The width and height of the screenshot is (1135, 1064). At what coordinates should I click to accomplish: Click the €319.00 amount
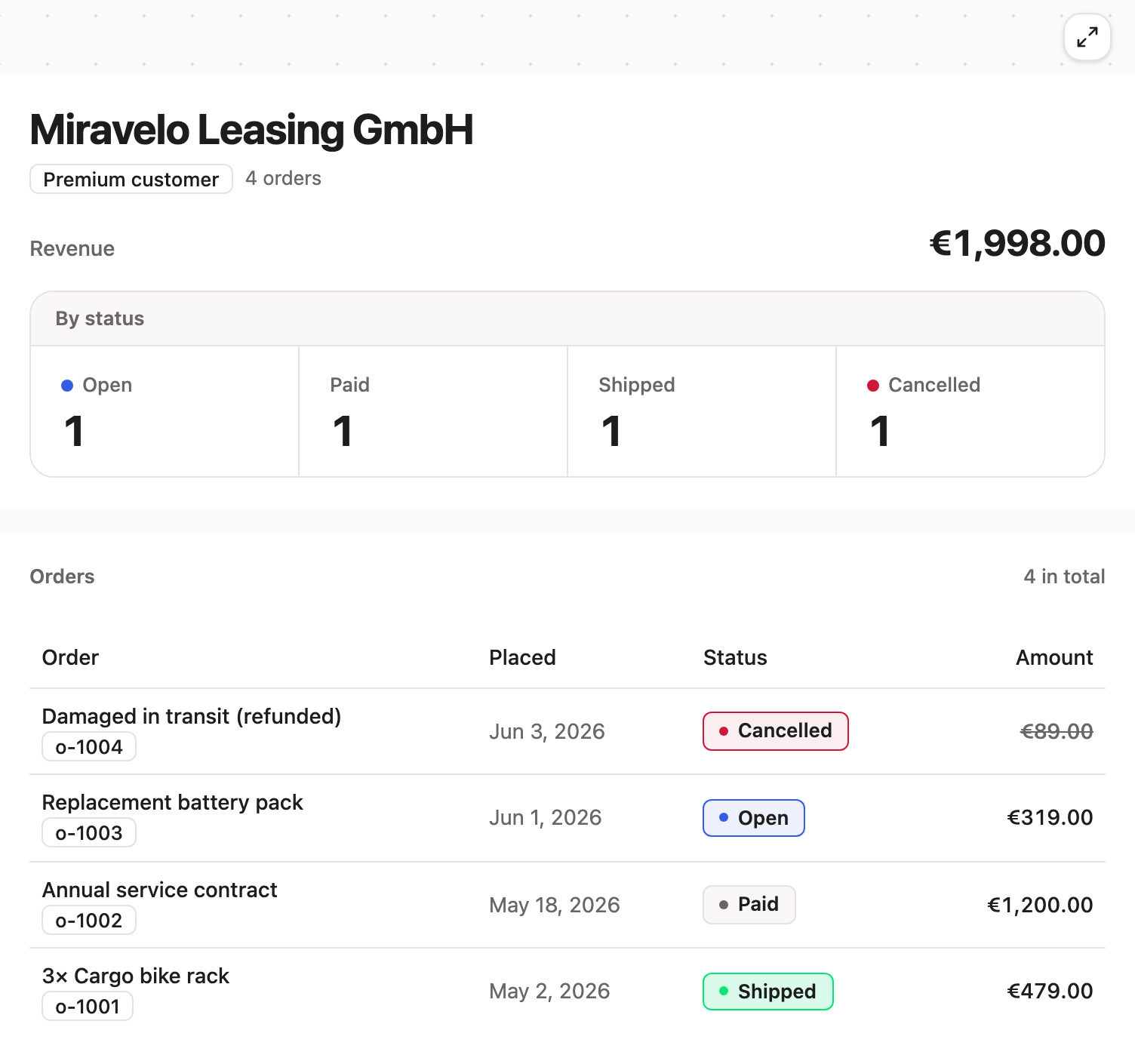pyautogui.click(x=1050, y=817)
